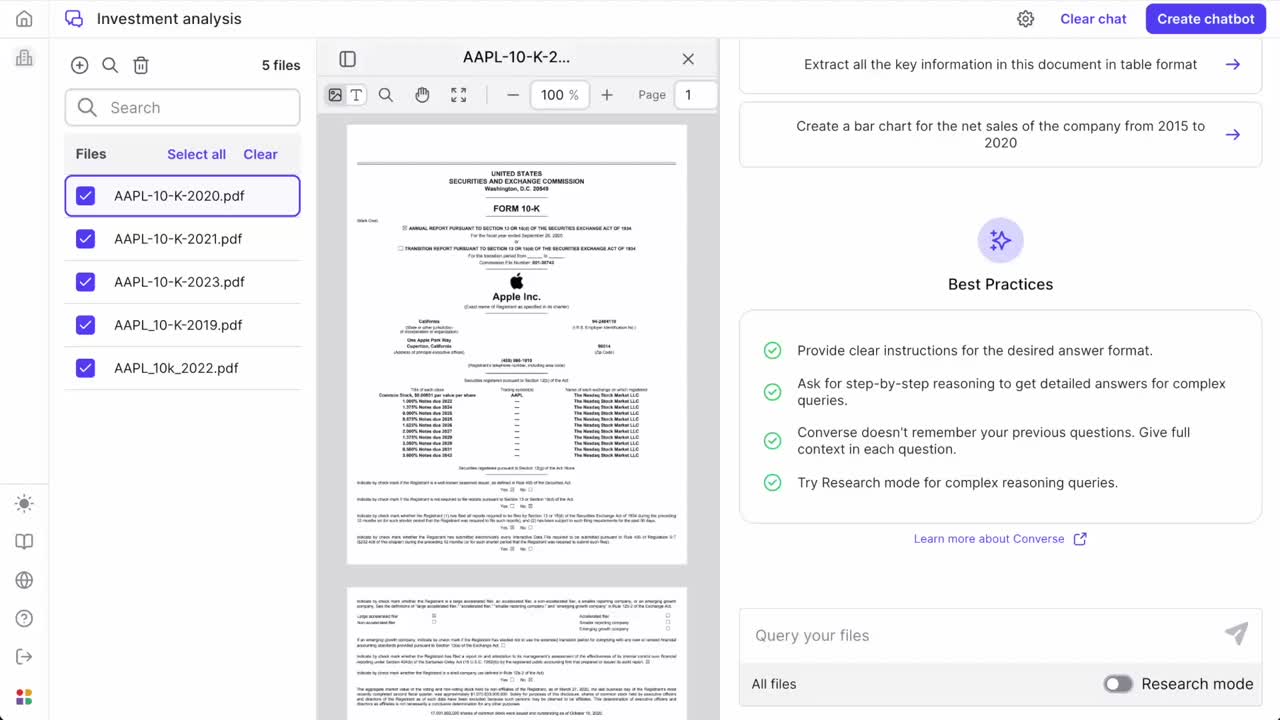Select the image view mode icon
This screenshot has width=1280, height=720.
(x=335, y=95)
